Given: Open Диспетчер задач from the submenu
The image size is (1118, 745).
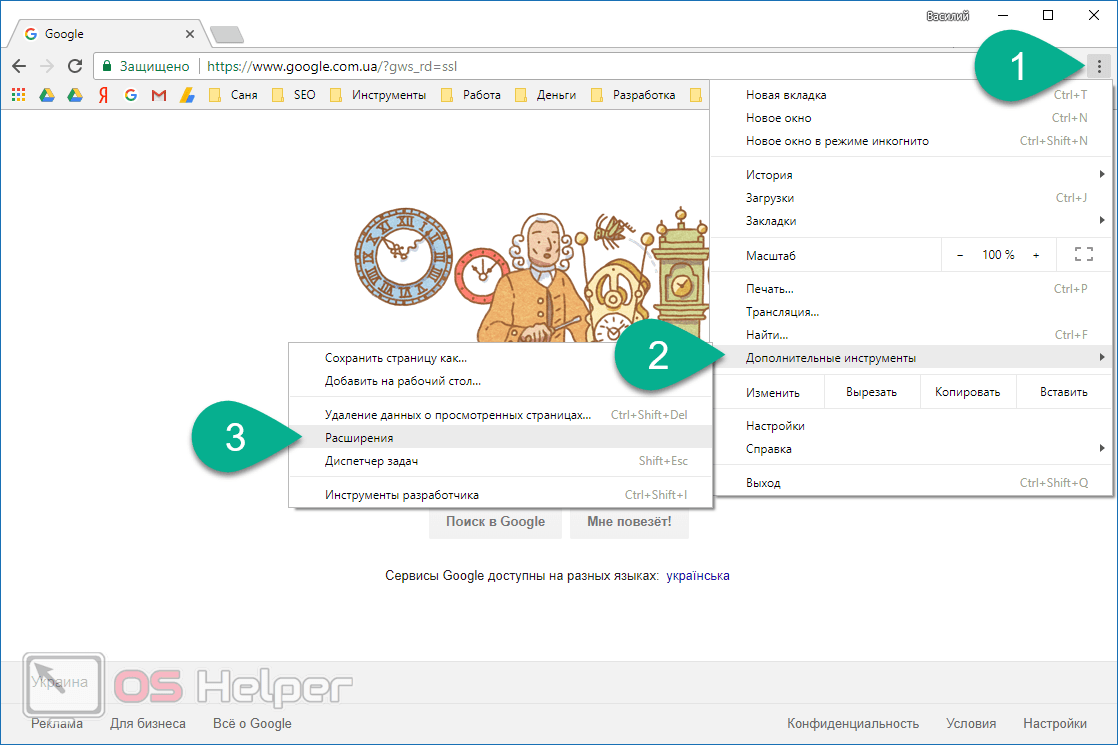Looking at the screenshot, I should coord(501,461).
